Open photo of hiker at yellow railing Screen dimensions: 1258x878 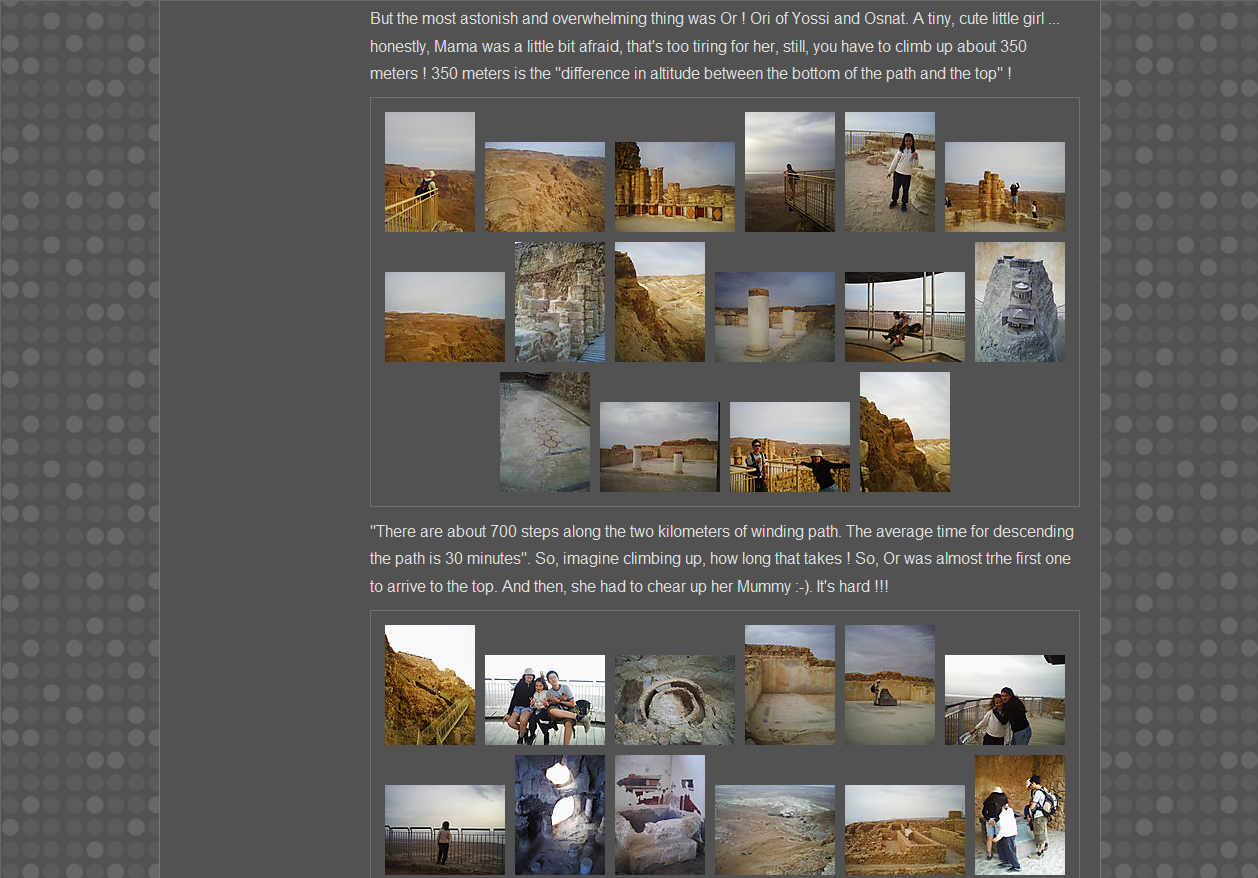pyautogui.click(x=430, y=172)
